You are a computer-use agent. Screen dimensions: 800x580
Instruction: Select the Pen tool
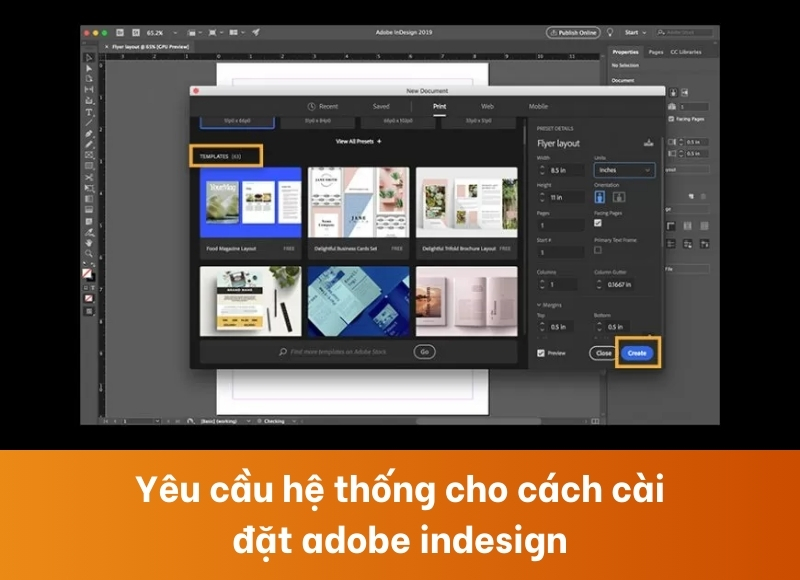click(x=88, y=134)
